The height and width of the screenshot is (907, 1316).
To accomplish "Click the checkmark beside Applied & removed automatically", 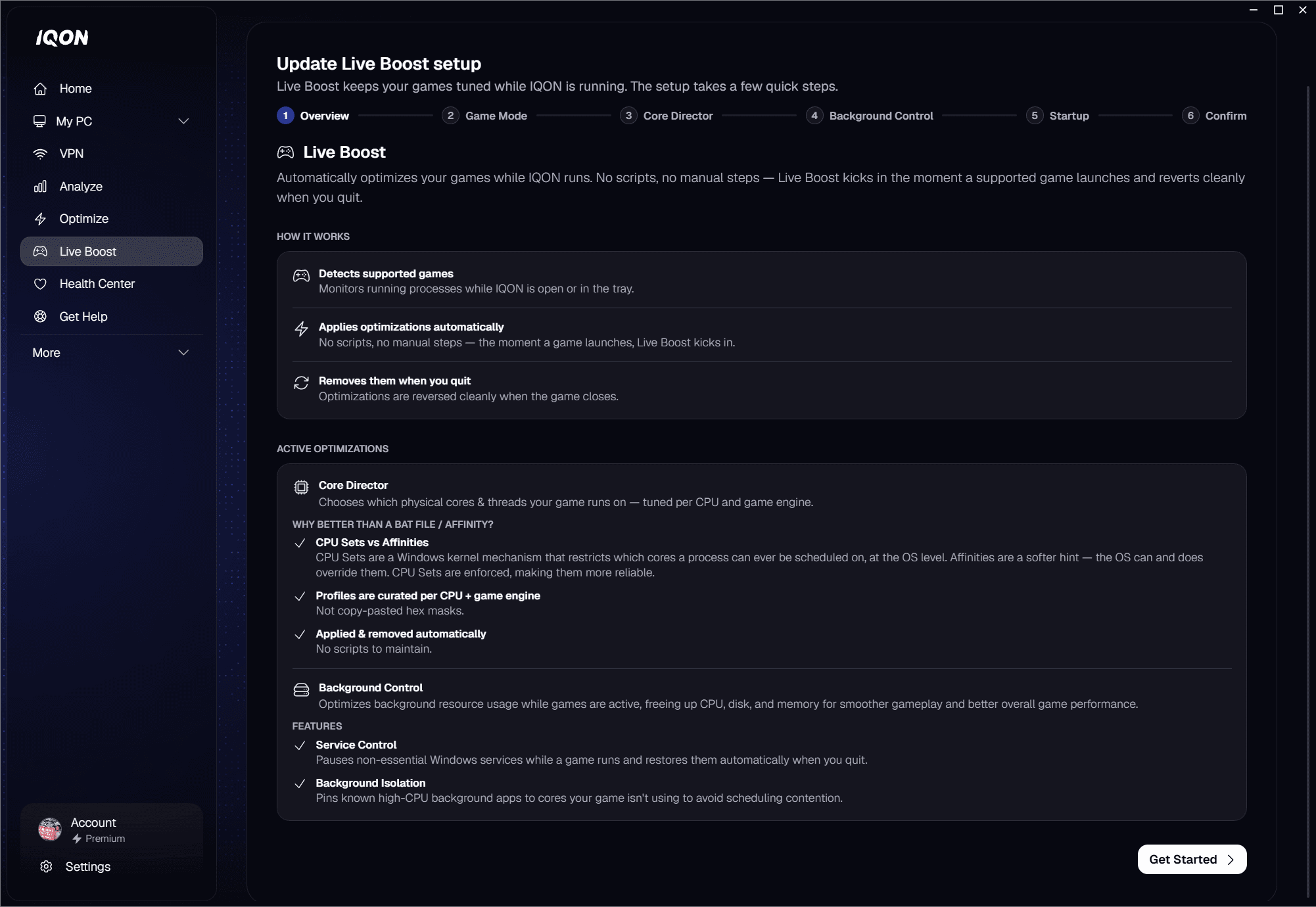I will [300, 634].
